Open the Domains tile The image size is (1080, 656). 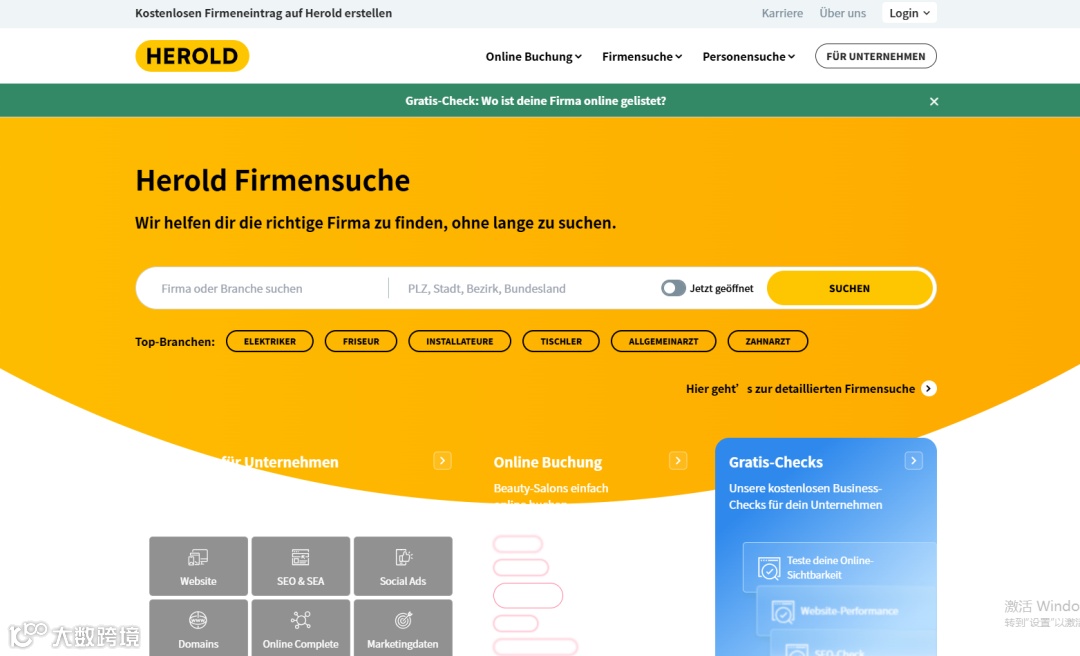(x=198, y=628)
